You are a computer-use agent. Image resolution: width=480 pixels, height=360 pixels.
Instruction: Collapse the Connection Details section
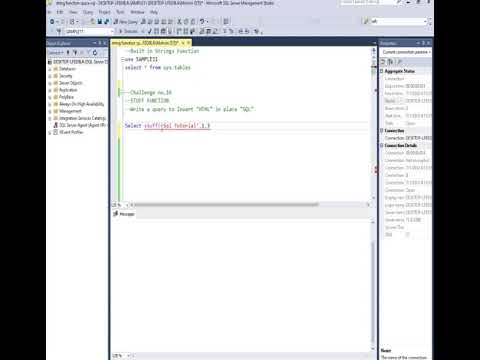click(382, 145)
